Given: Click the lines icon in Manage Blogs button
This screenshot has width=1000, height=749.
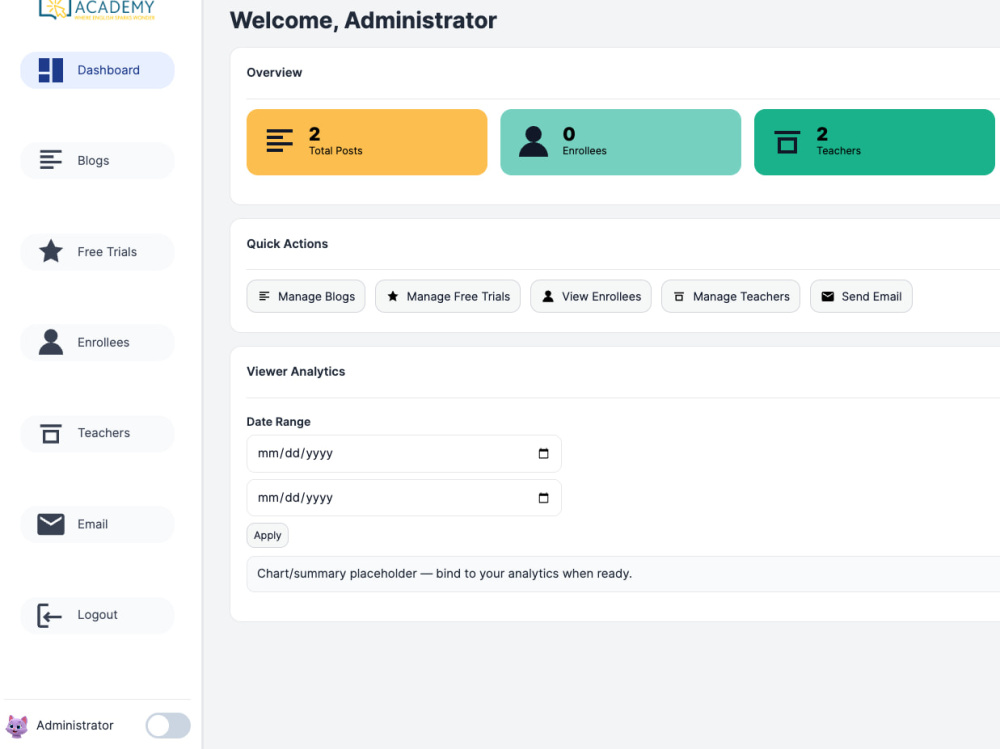Looking at the screenshot, I should click(x=264, y=296).
